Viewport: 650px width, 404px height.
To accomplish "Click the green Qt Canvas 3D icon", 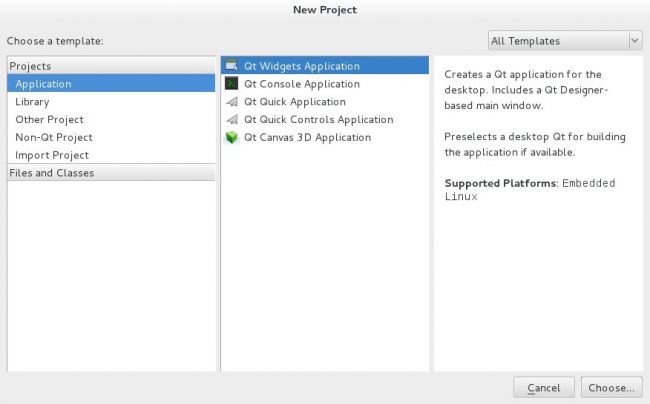I will click(231, 138).
